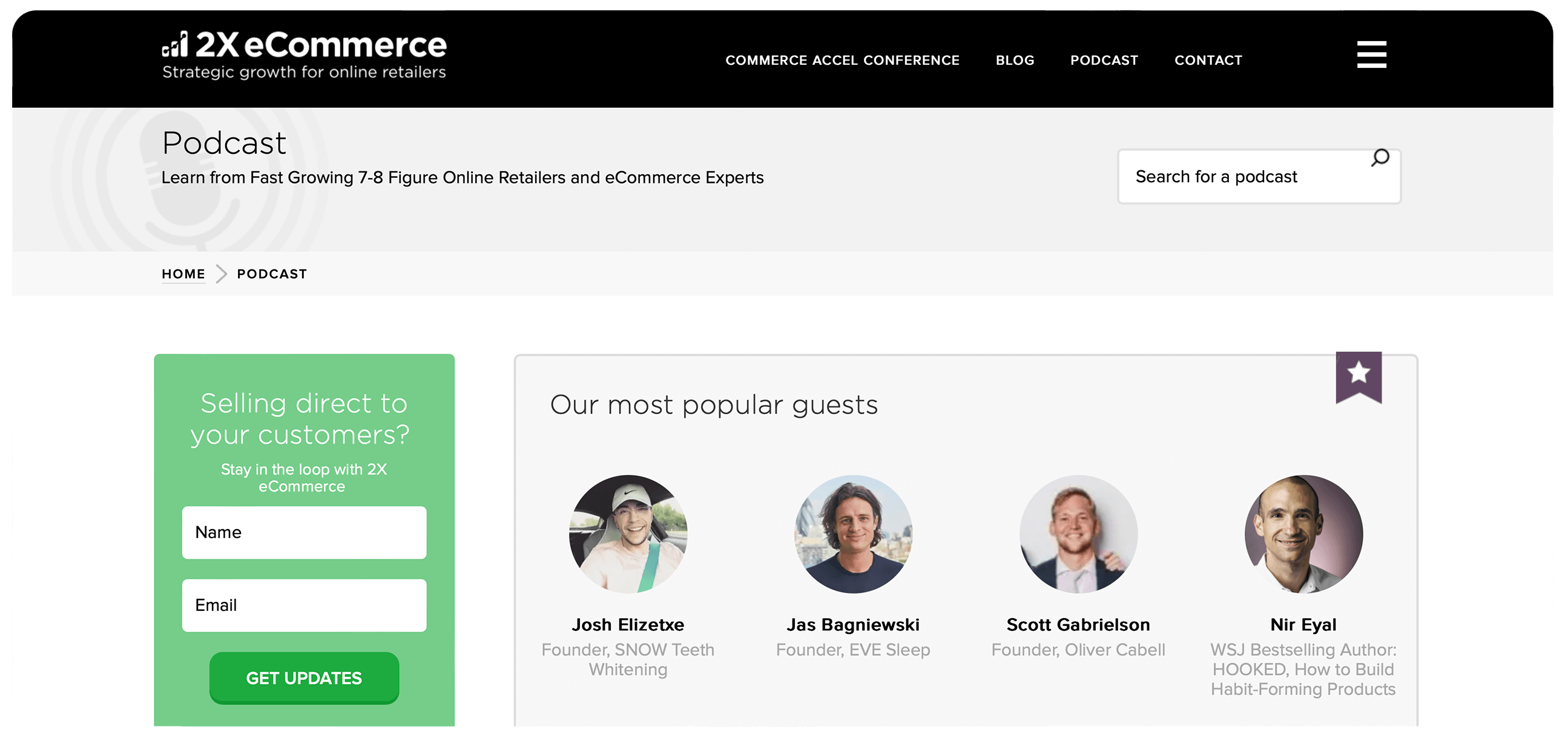Screen dimensions: 1568x735
Task: Open Commerce Accel Conference menu item
Action: point(842,61)
